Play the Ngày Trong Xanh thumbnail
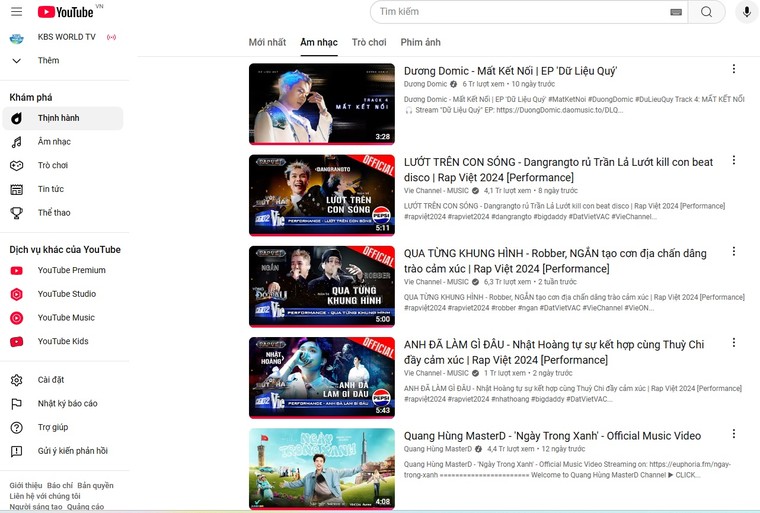760x513 pixels. coord(322,468)
